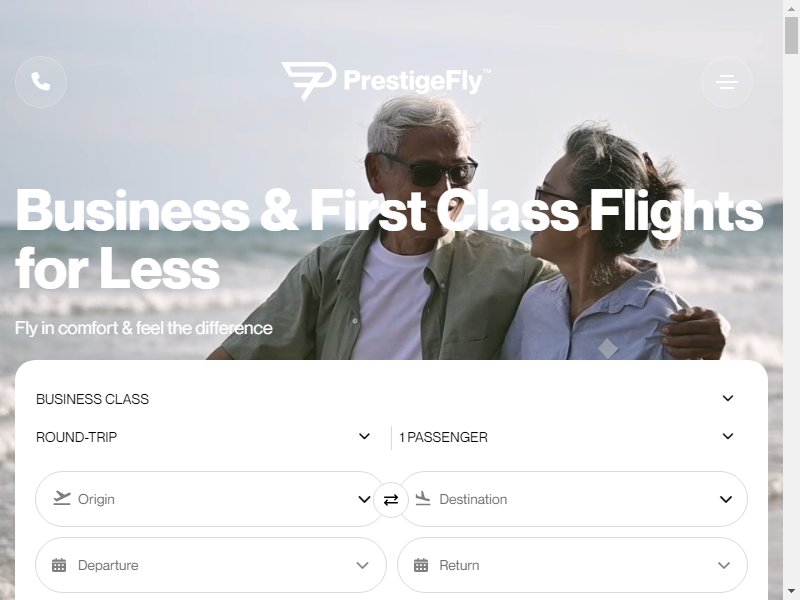Click the takeoff plane icon in Origin
The width and height of the screenshot is (800, 600).
62,498
